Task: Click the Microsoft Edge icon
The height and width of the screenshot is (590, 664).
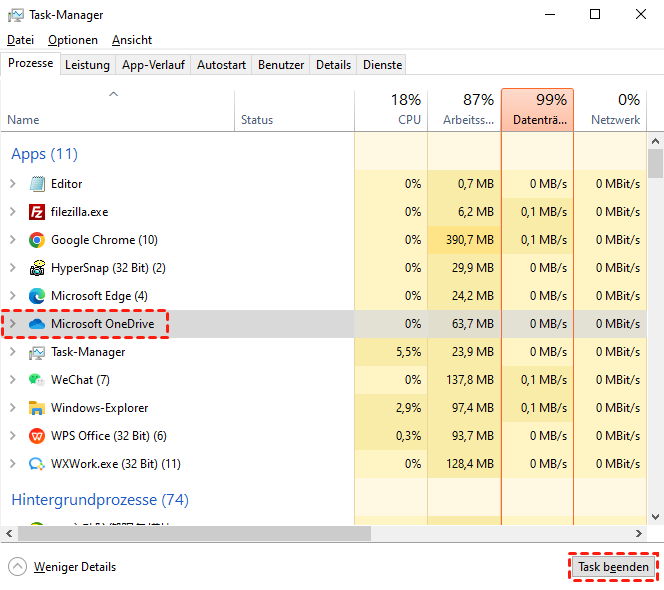Action: pos(37,296)
